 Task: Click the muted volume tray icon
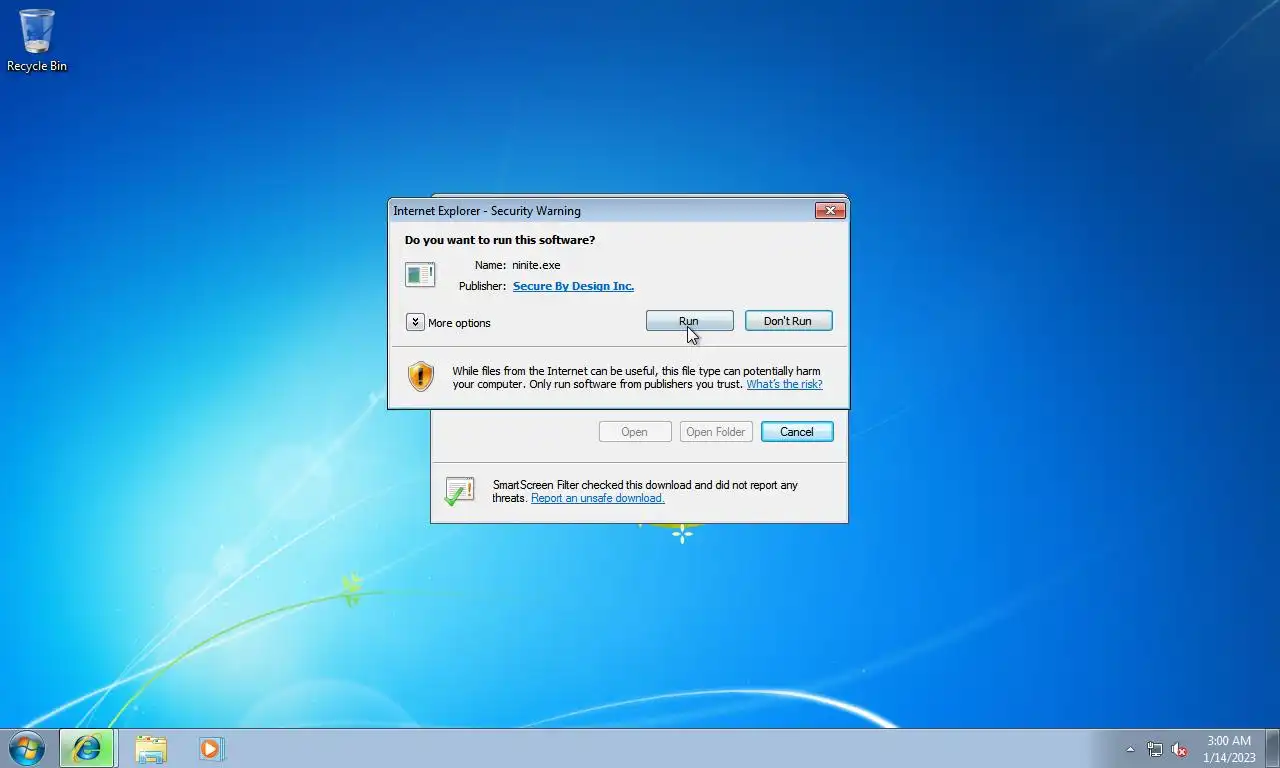click(1179, 749)
